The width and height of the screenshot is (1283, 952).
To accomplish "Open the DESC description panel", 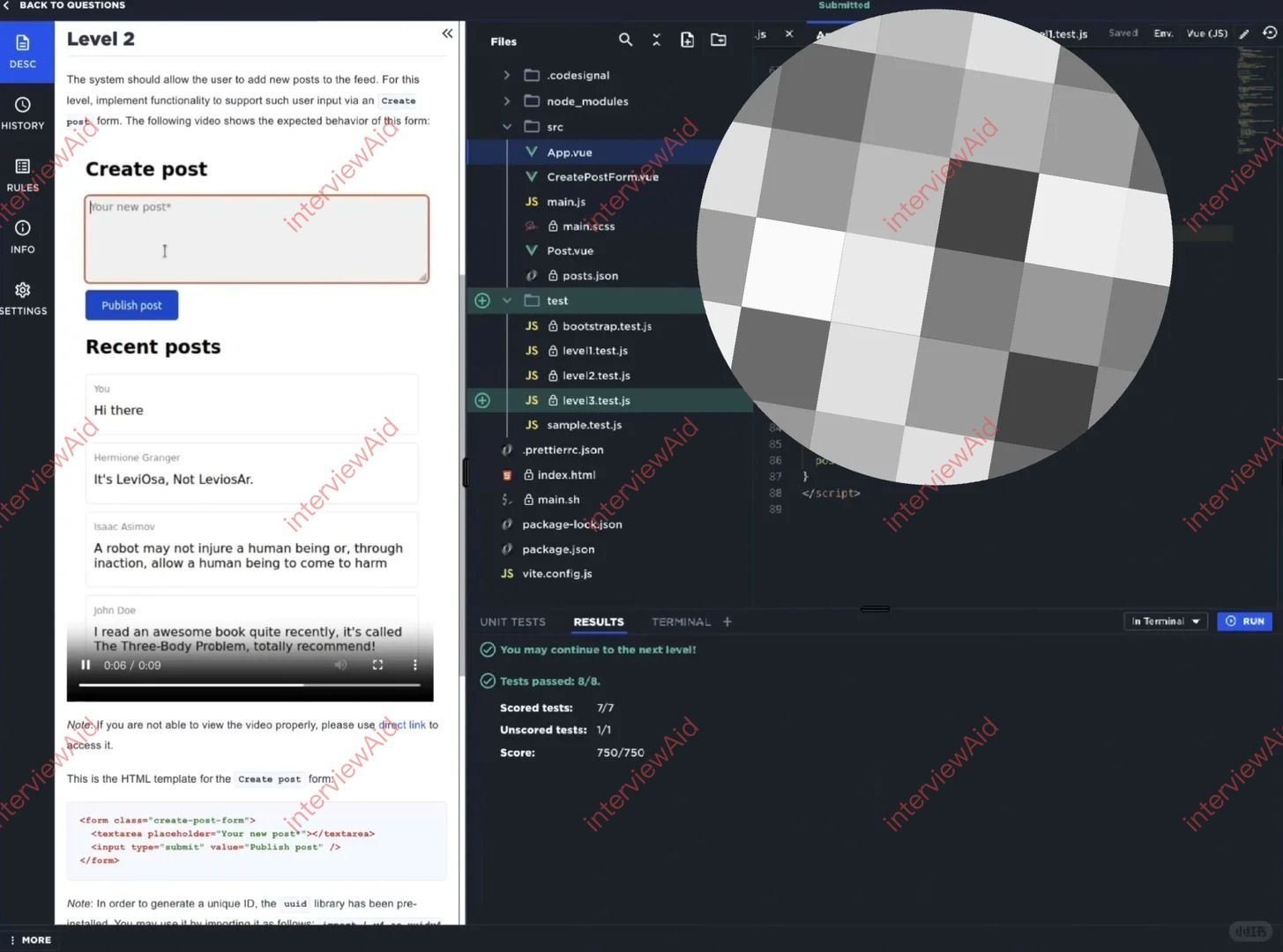I will (23, 51).
